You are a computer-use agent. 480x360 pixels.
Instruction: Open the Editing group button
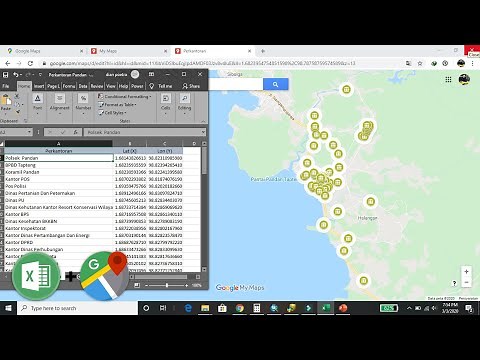(184, 103)
